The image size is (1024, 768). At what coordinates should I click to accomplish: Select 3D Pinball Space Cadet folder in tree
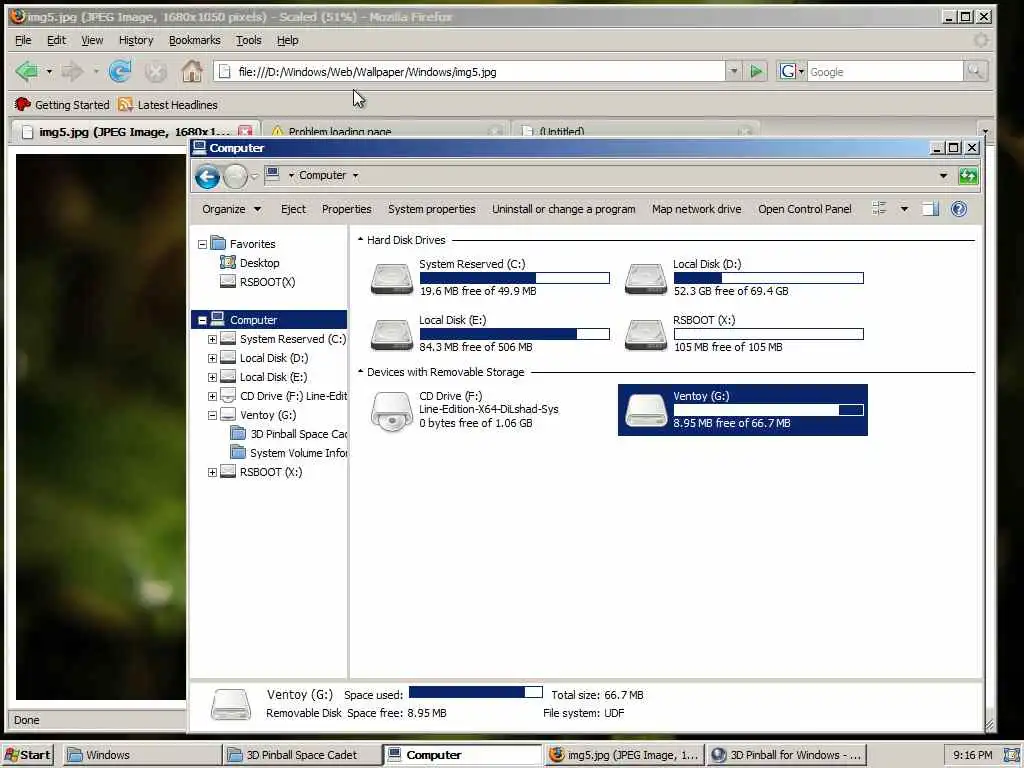289,434
